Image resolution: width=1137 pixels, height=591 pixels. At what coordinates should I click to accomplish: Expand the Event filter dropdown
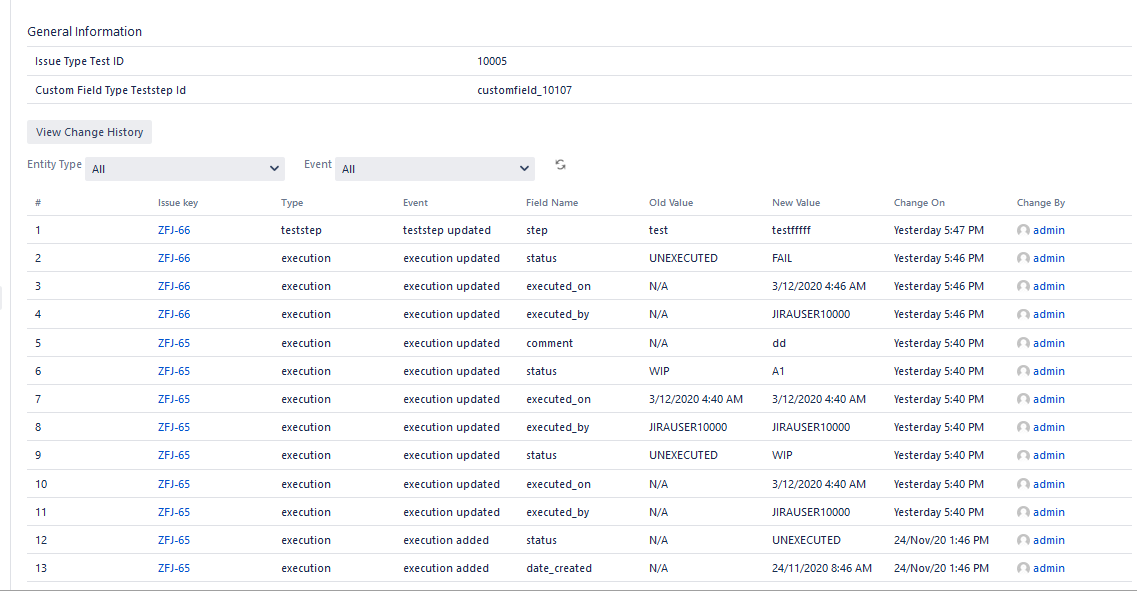point(435,169)
